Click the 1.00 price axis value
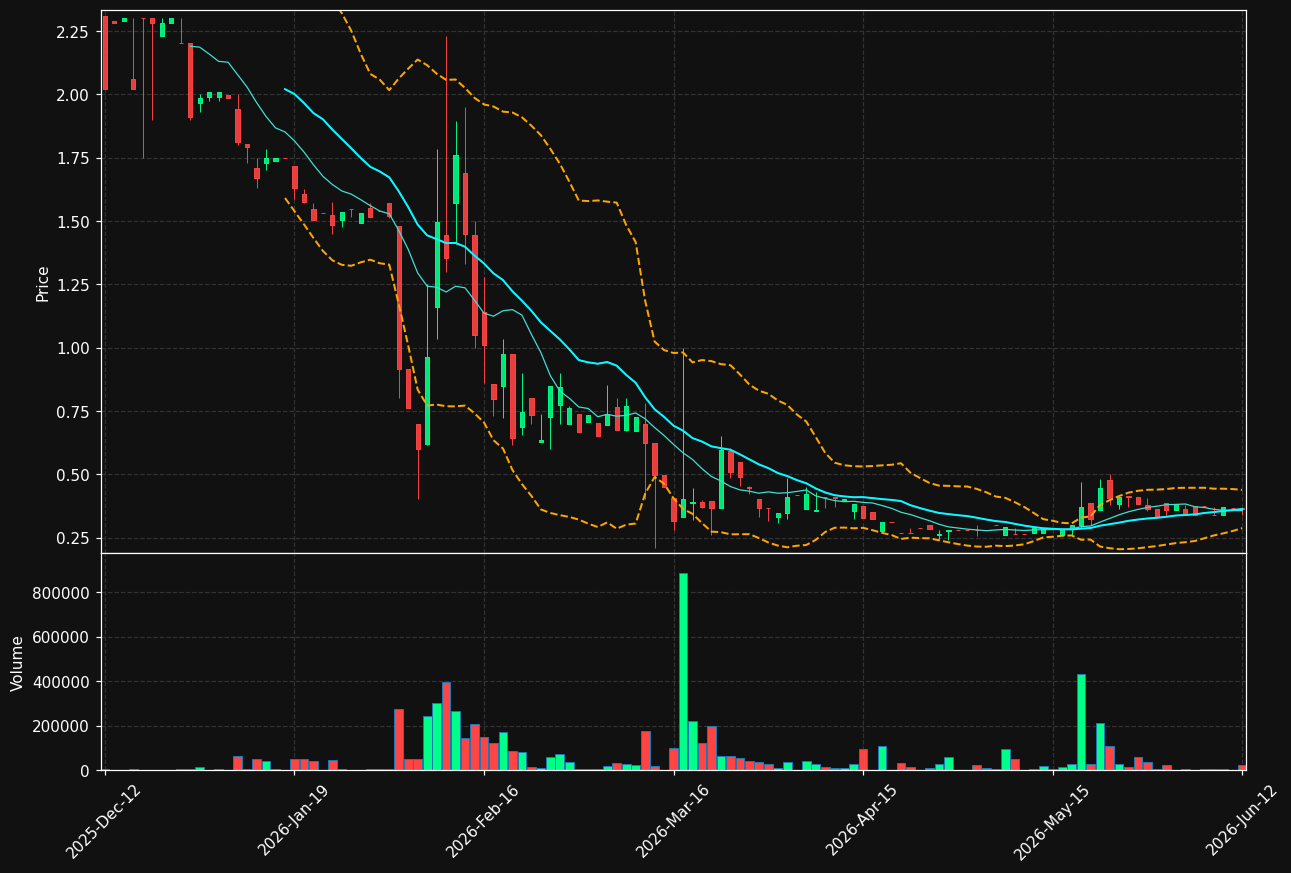Viewport: 1291px width, 873px height. pyautogui.click(x=74, y=349)
